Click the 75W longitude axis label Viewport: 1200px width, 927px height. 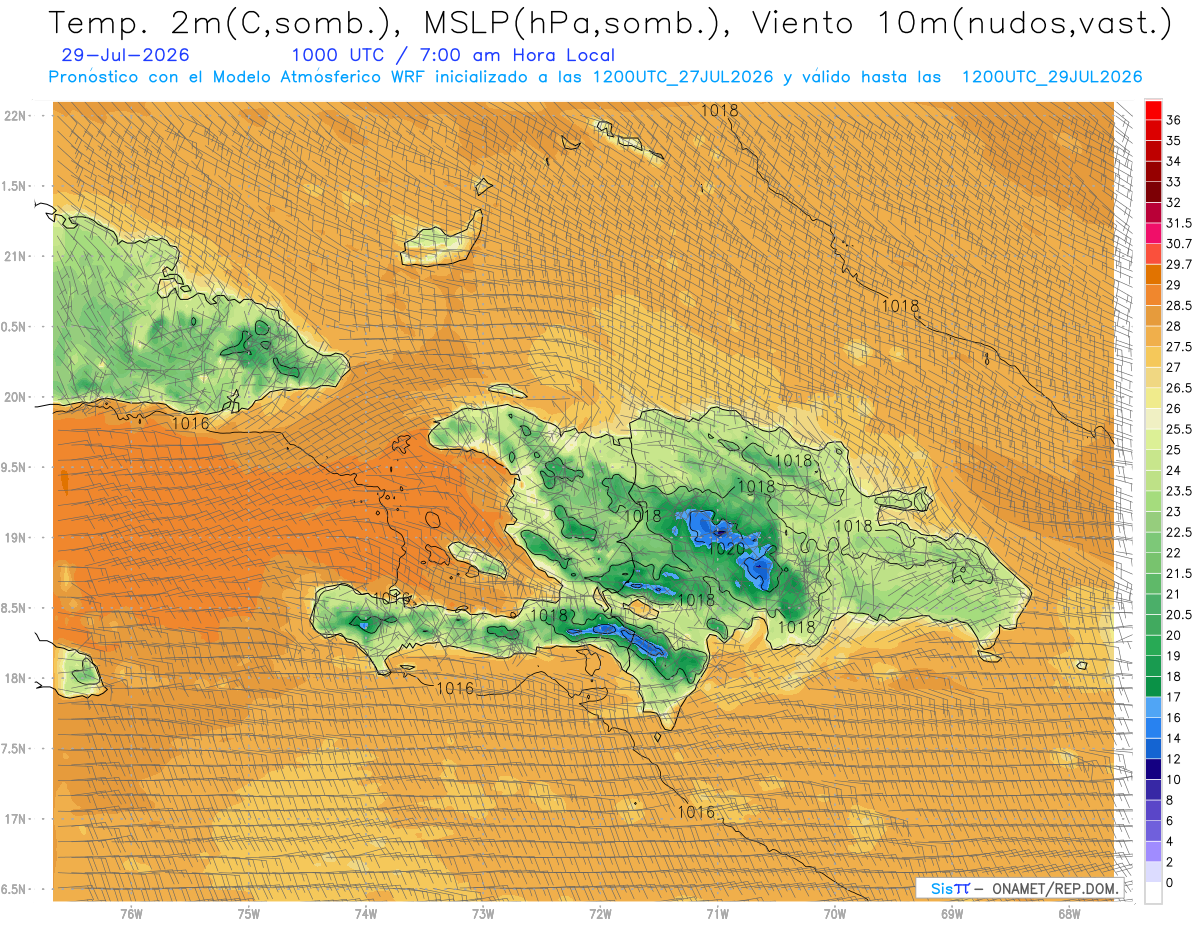248,914
